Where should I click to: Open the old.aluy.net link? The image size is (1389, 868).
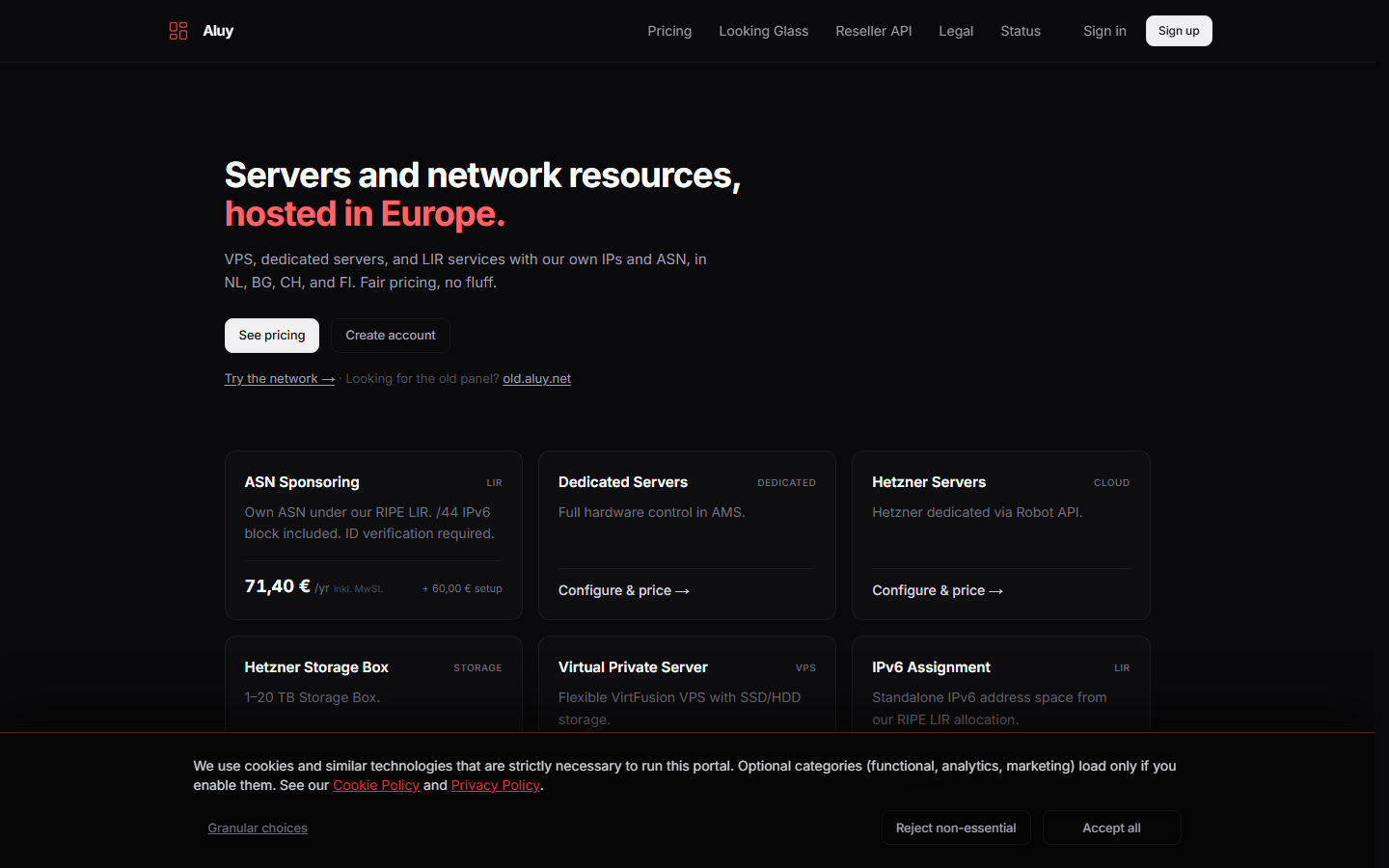(536, 379)
